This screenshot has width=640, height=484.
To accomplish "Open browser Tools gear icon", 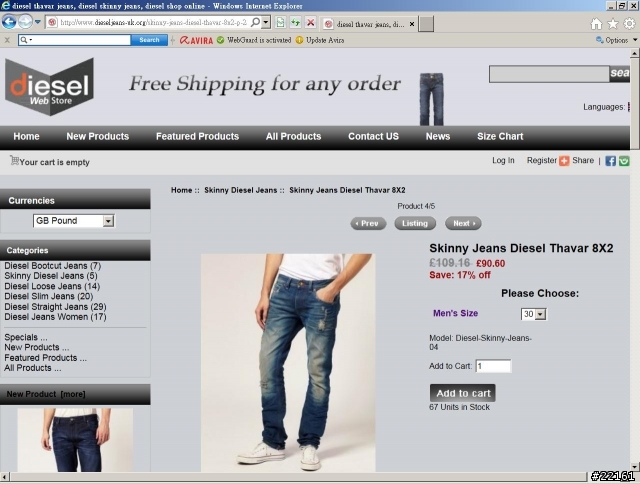I will pos(629,24).
